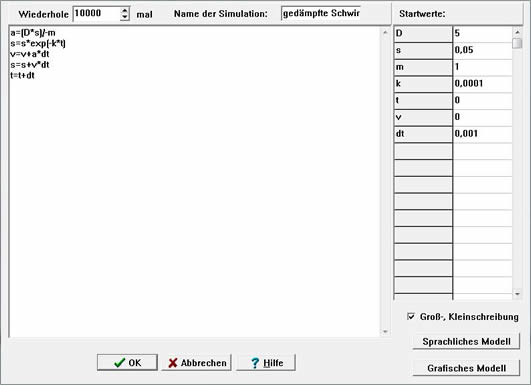Click the variable name cell k
The width and height of the screenshot is (531, 385).
[423, 84]
